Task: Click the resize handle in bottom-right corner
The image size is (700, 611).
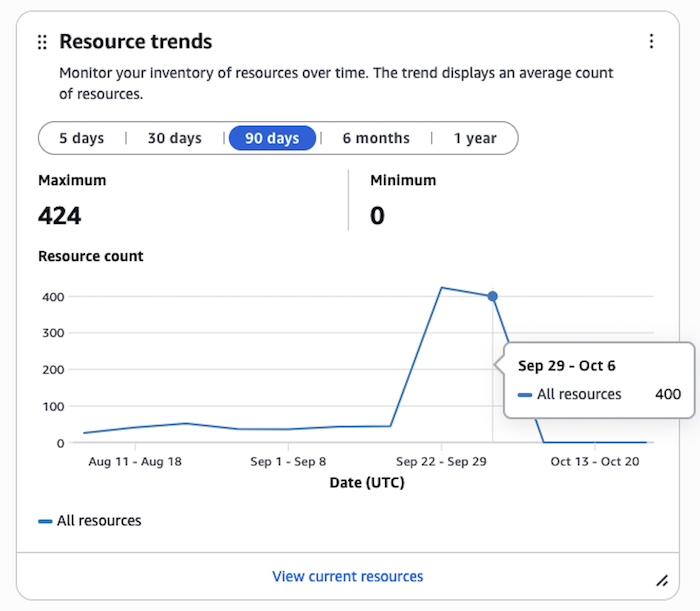Action: point(661,580)
